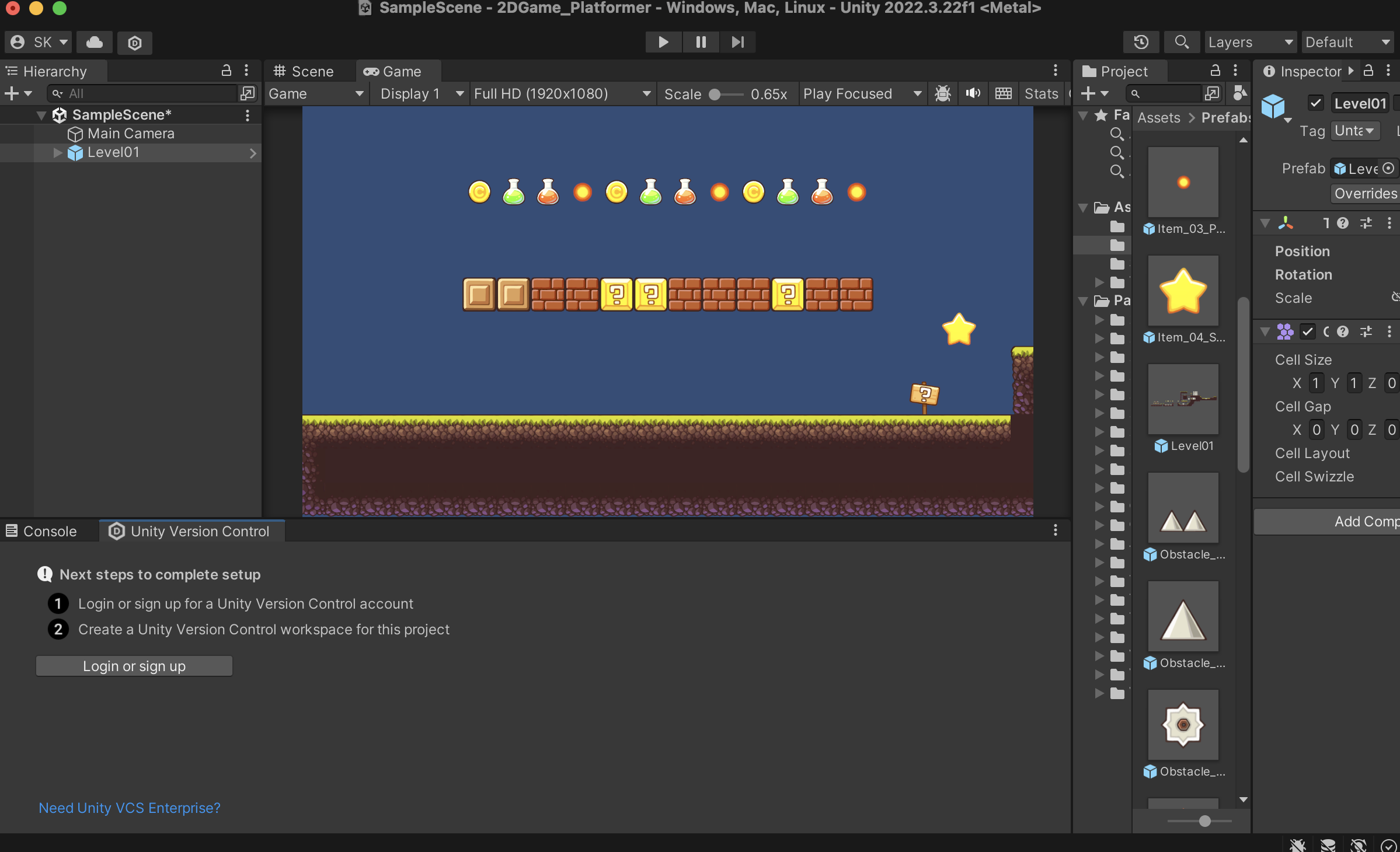Screen dimensions: 1400x852
Task: Open the Full HD (1920x1080) resolution dropdown
Action: (x=562, y=93)
